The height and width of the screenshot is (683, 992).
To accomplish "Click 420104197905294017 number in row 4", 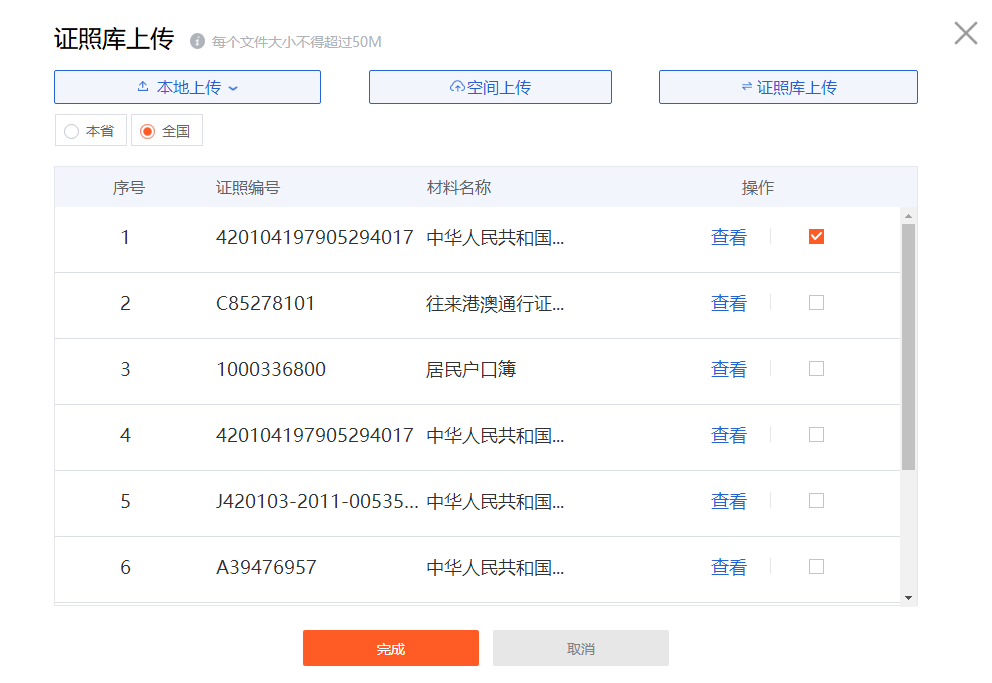I will (x=314, y=435).
